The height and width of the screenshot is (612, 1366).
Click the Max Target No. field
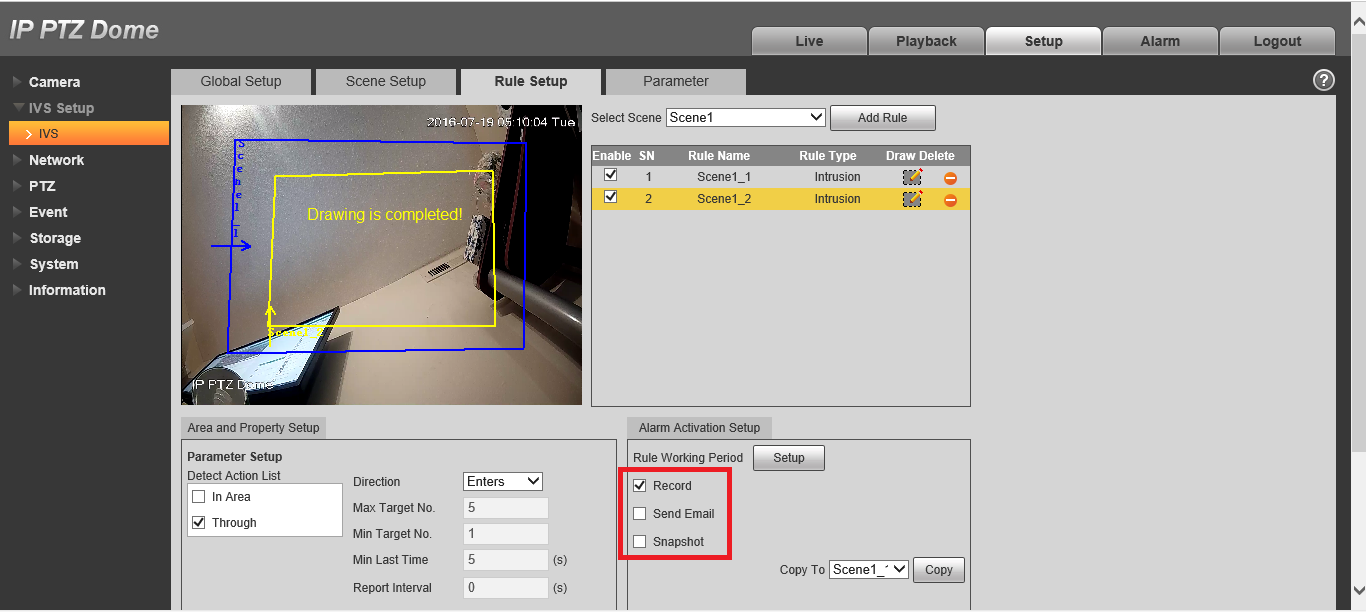tap(506, 508)
